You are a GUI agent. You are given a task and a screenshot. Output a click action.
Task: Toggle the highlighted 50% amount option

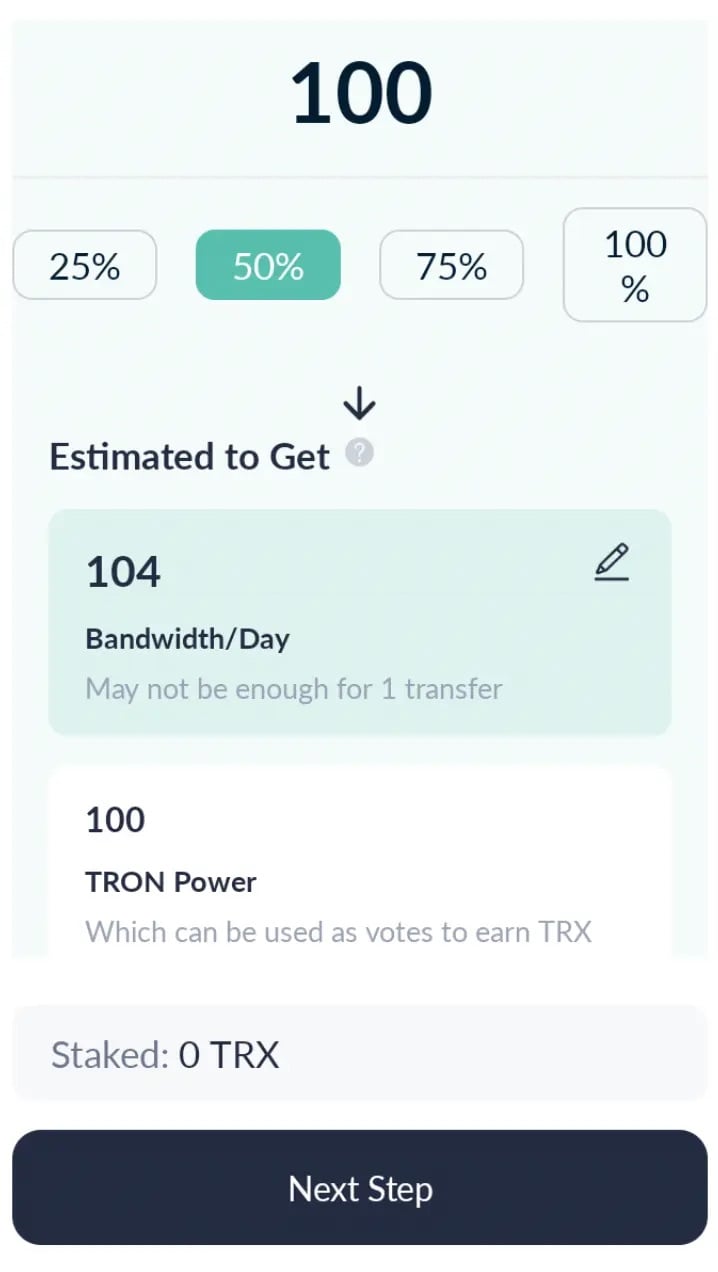[x=268, y=266]
